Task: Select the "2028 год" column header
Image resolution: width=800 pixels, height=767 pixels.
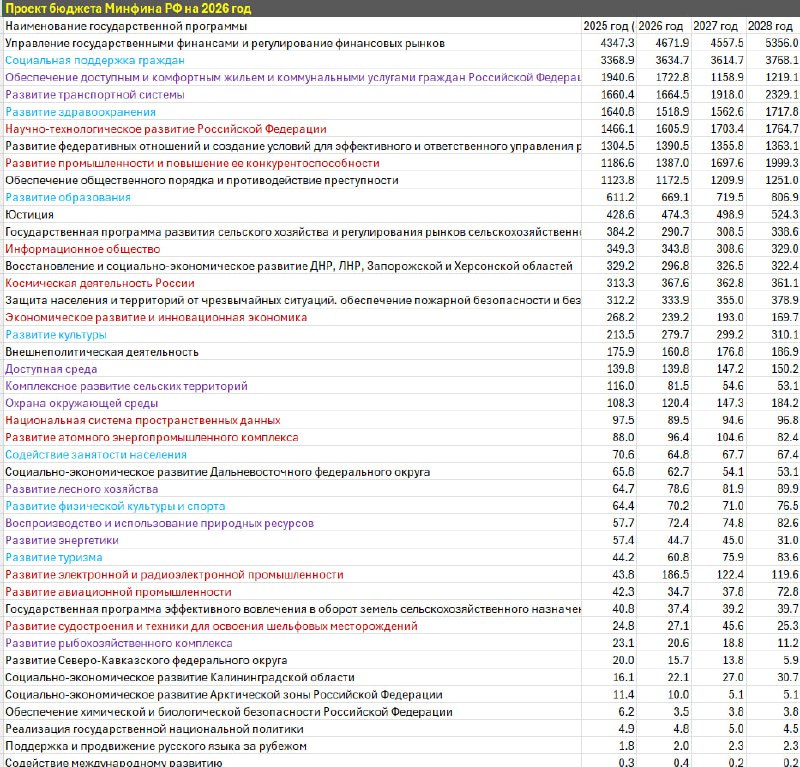Action: click(x=772, y=26)
